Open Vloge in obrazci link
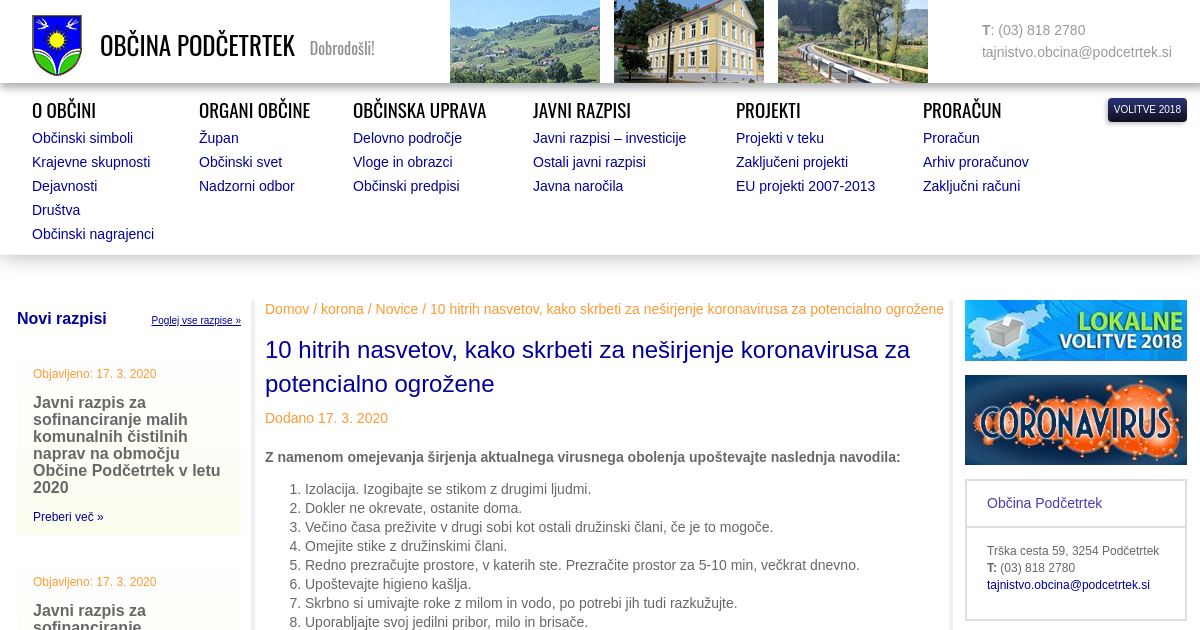The image size is (1200, 630). pyautogui.click(x=403, y=162)
